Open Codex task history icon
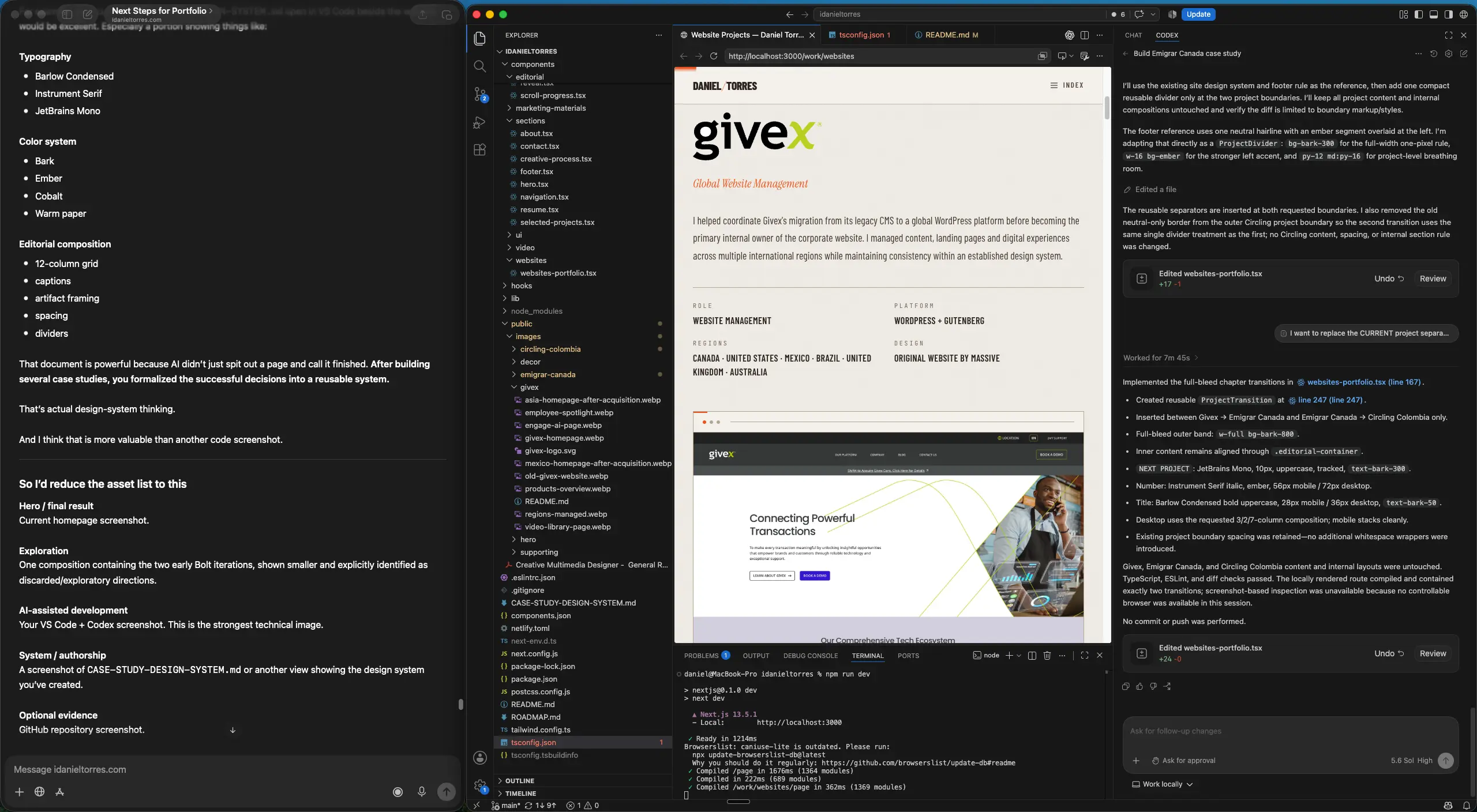This screenshot has height=812, width=1477. click(x=1434, y=54)
